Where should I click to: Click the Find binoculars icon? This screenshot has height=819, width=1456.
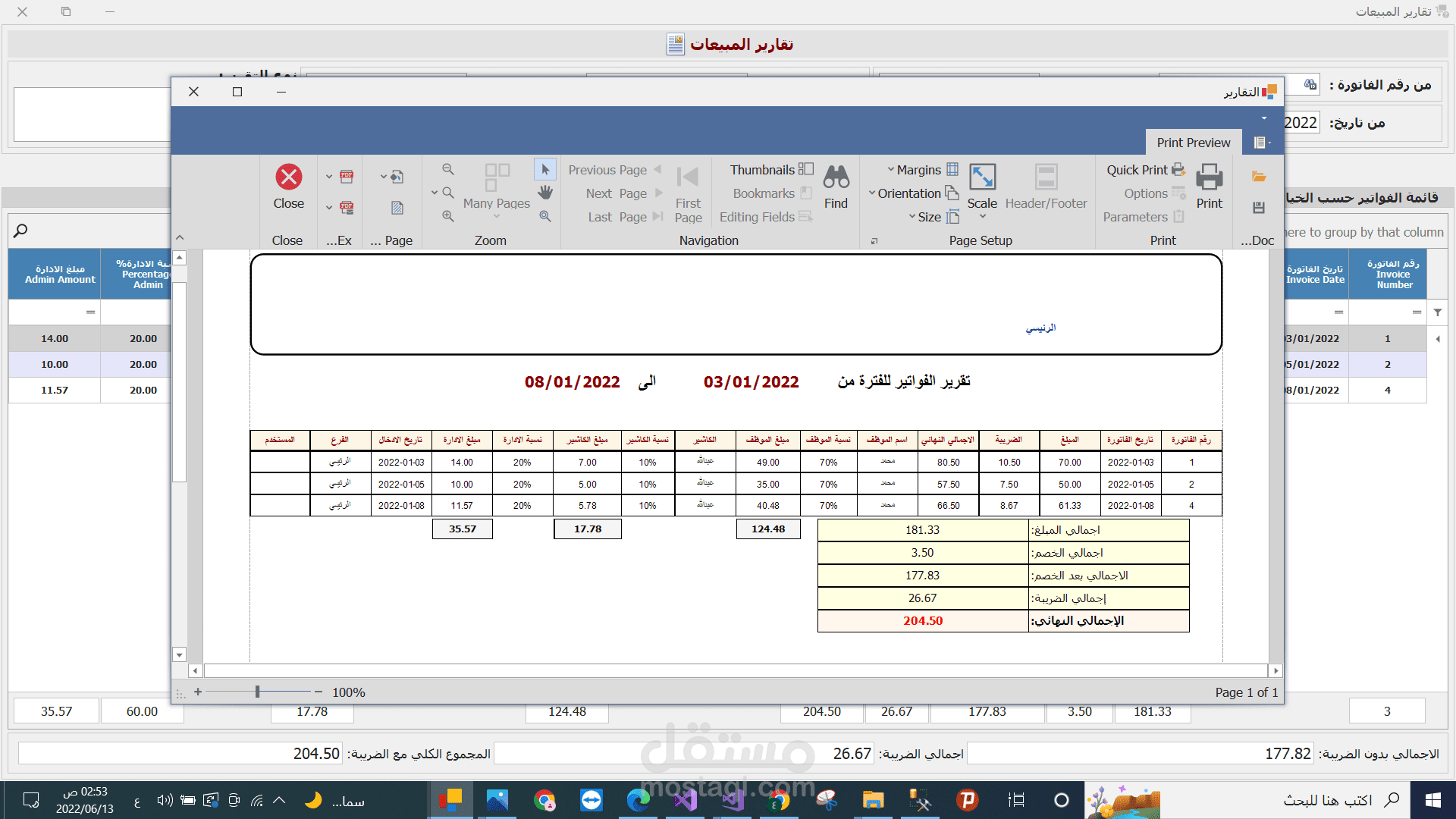(836, 177)
